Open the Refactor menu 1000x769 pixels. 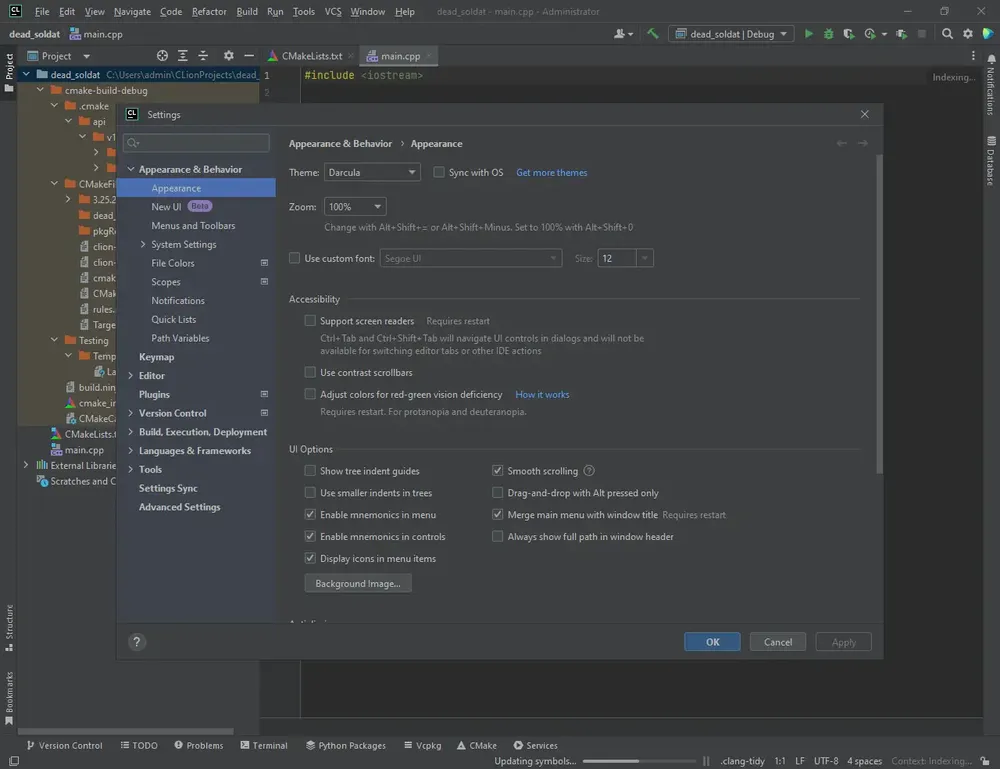209,12
